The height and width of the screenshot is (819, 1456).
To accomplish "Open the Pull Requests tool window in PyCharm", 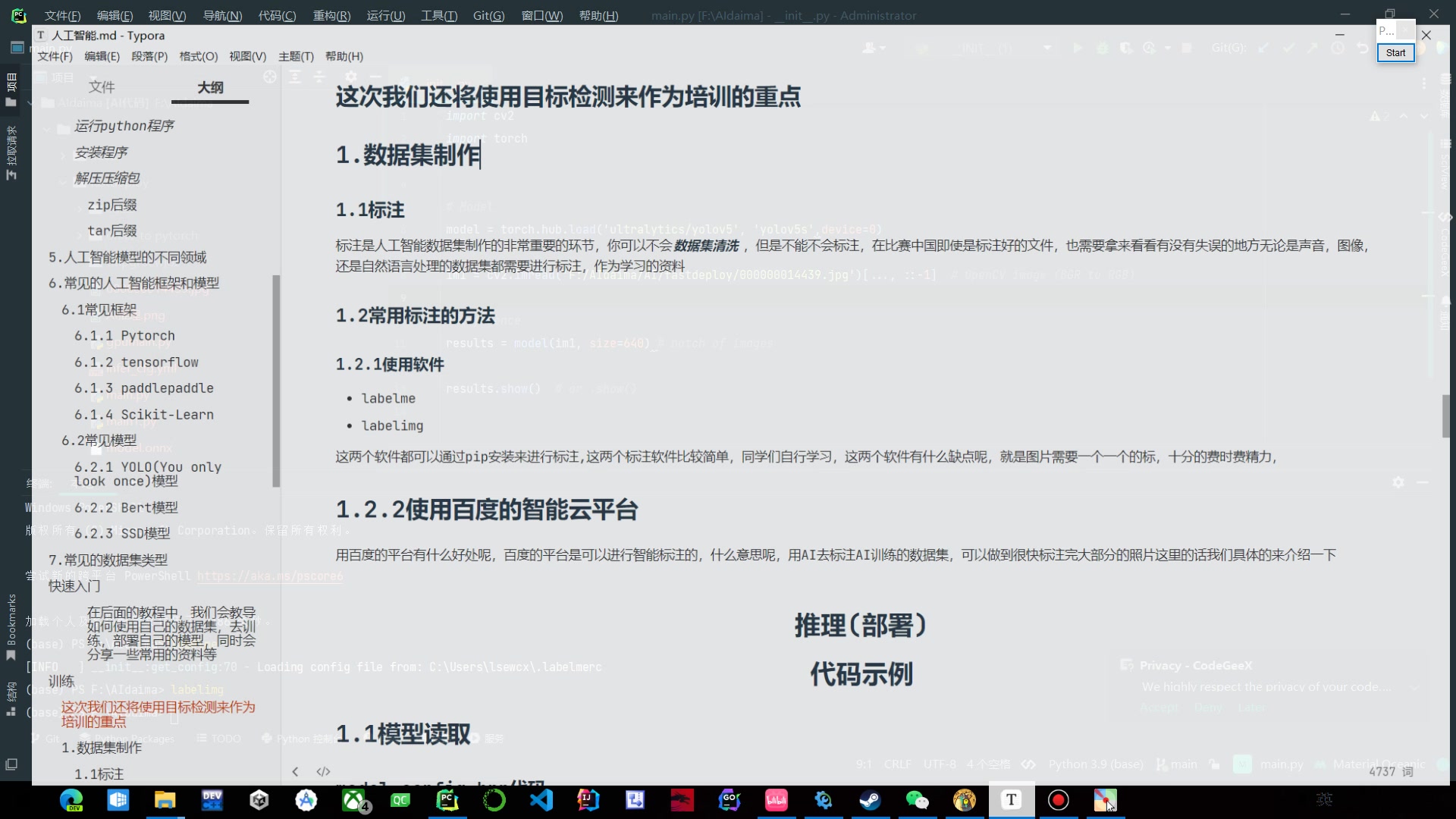I will point(11,152).
